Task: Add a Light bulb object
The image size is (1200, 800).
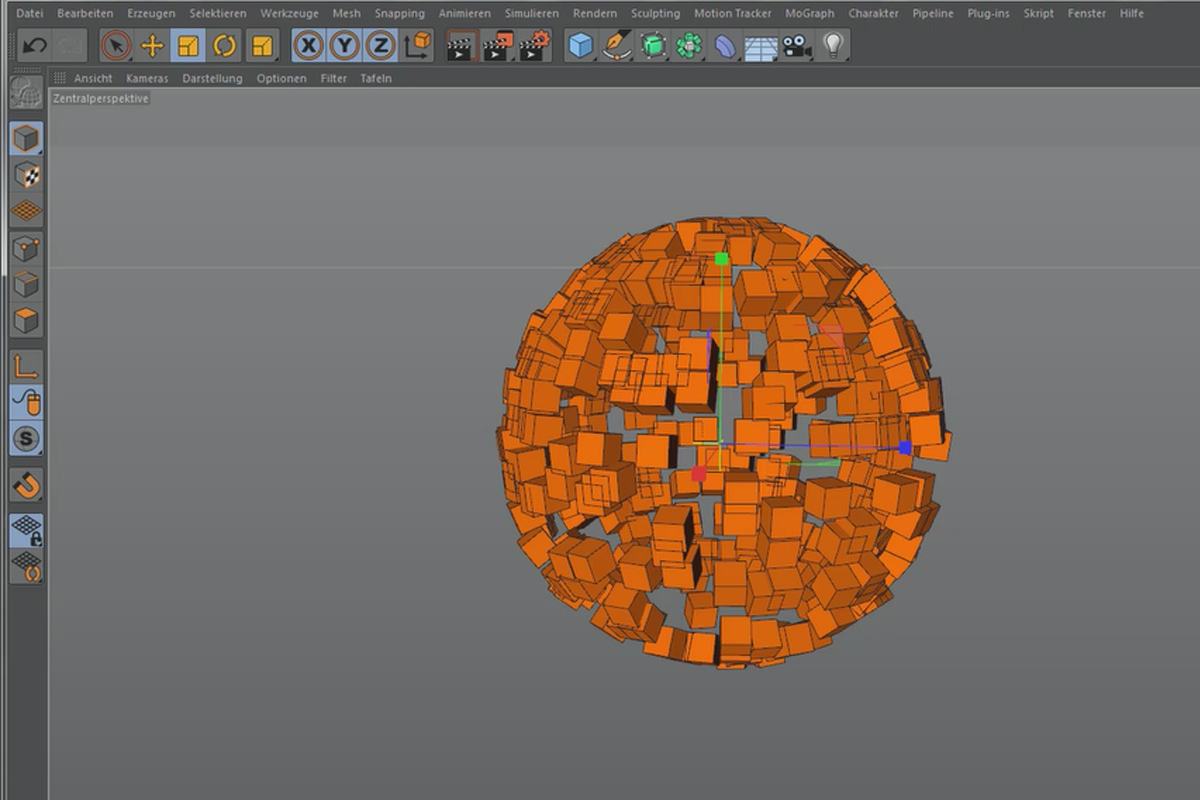Action: click(x=833, y=46)
